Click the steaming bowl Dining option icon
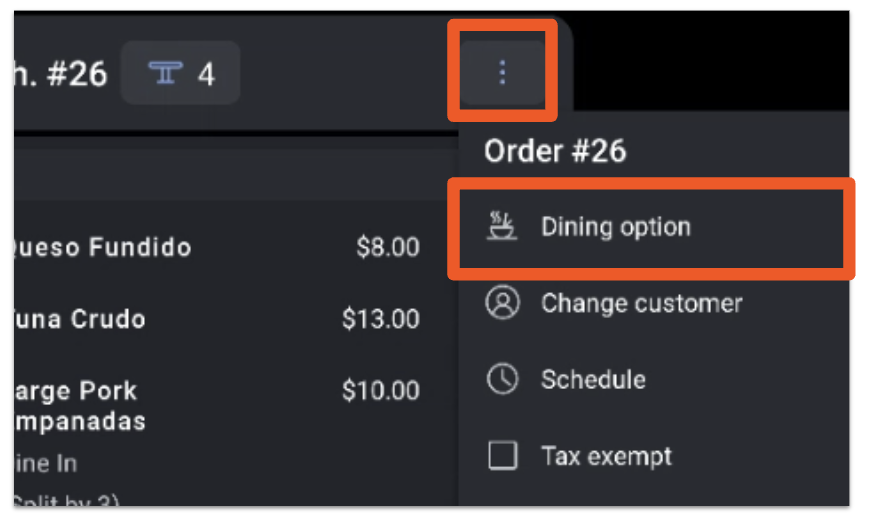872x522 pixels. pos(501,226)
